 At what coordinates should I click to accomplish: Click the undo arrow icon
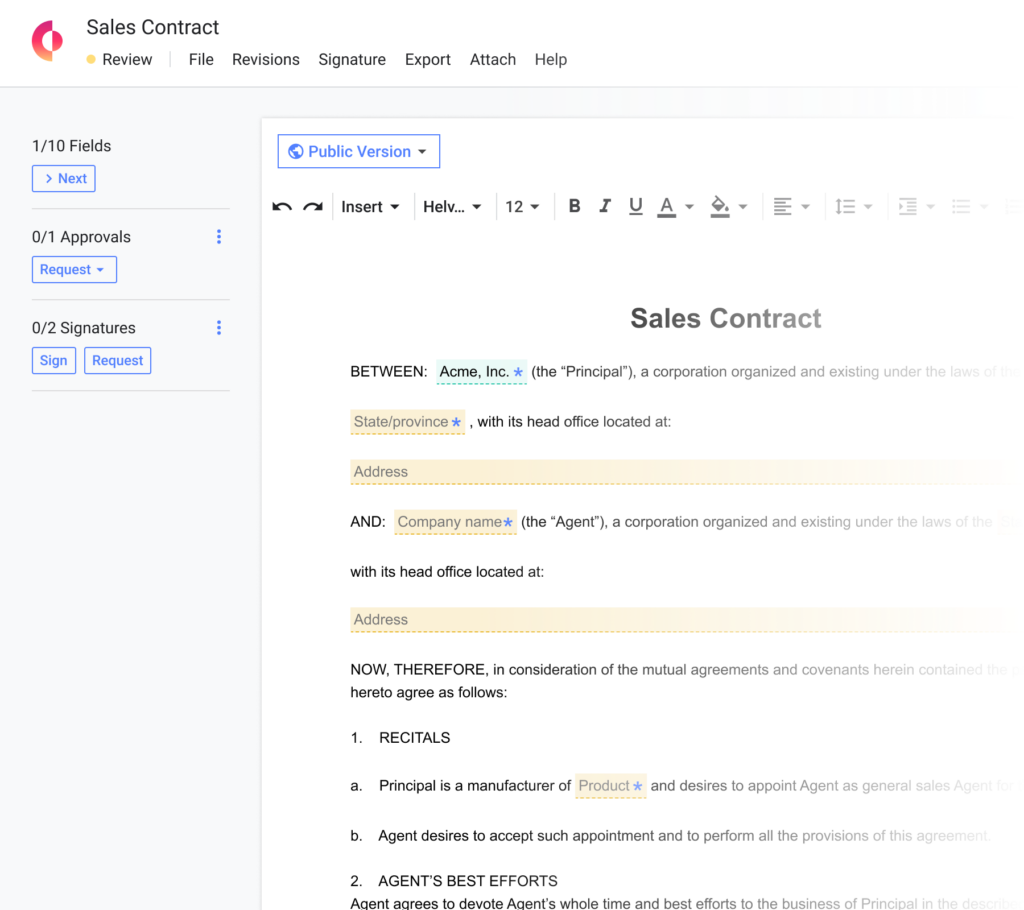click(x=282, y=207)
